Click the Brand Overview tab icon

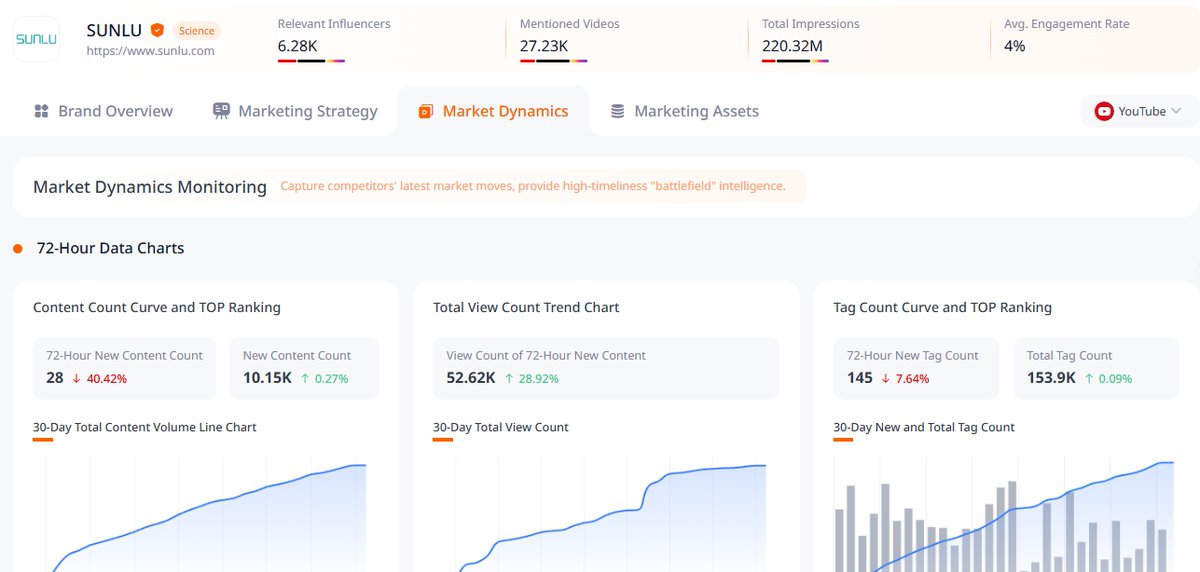[x=41, y=111]
